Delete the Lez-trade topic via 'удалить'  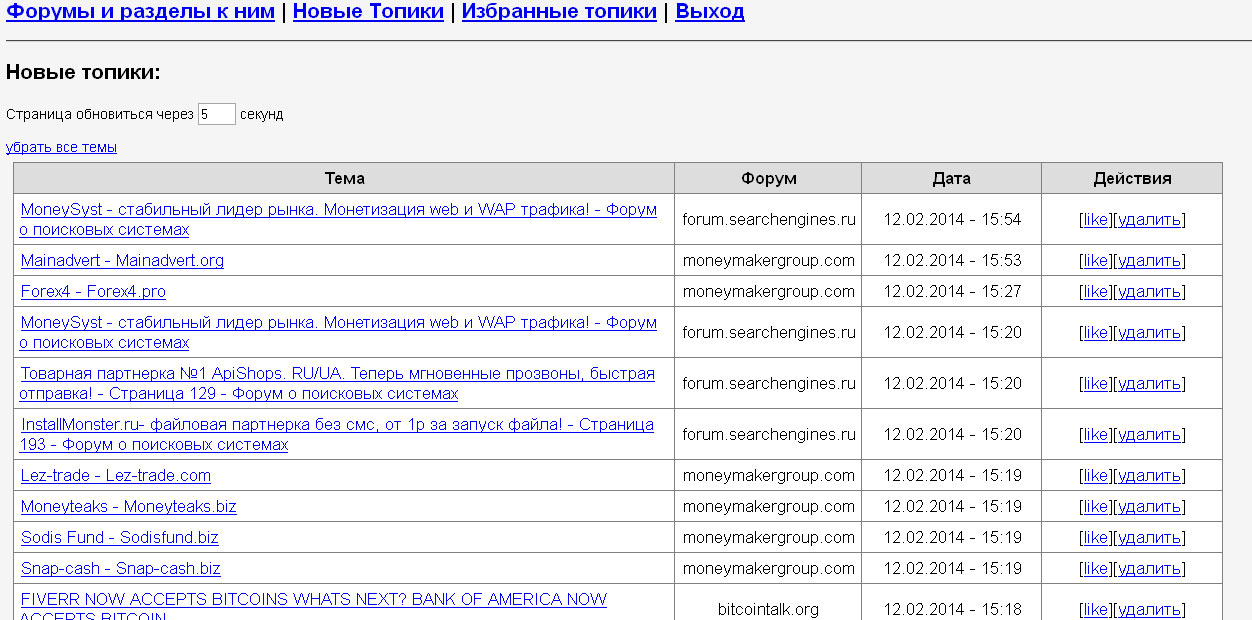[1149, 475]
